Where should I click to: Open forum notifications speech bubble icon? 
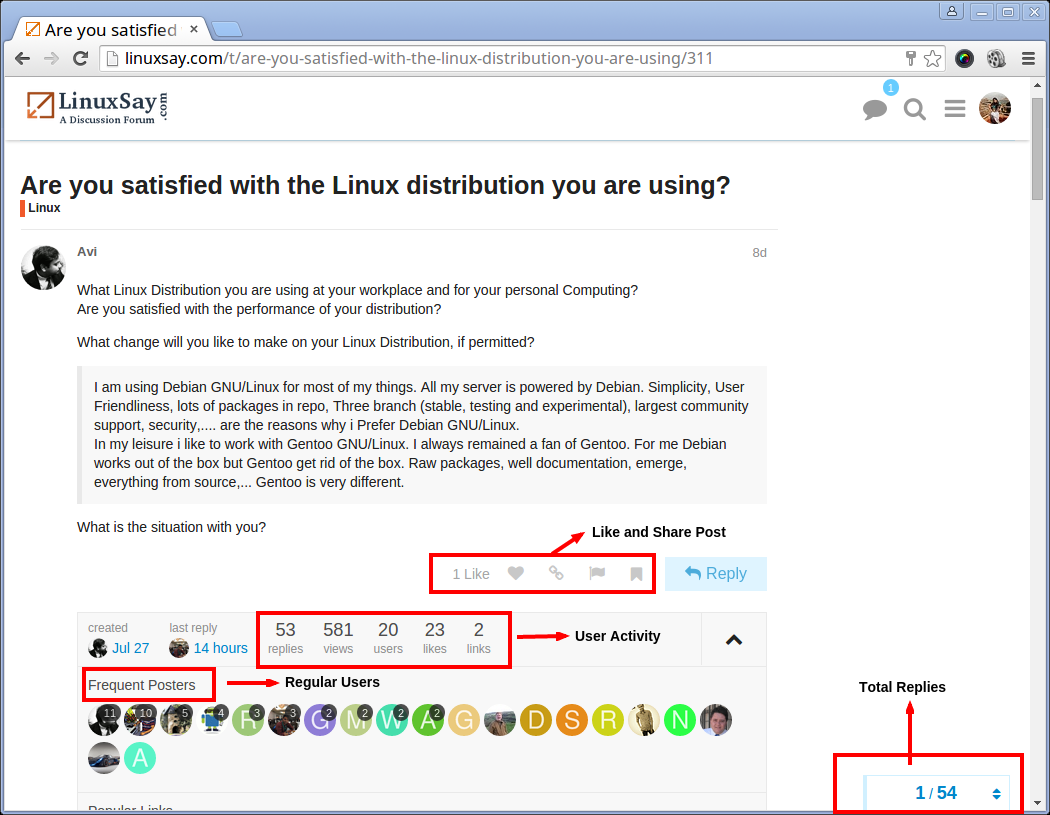click(875, 108)
